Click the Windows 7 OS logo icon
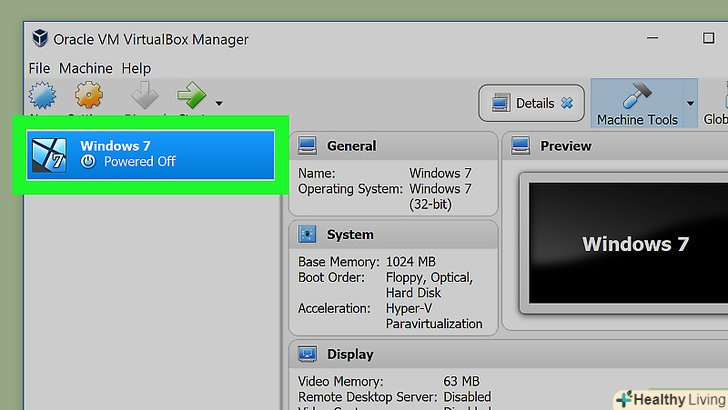 (x=49, y=155)
